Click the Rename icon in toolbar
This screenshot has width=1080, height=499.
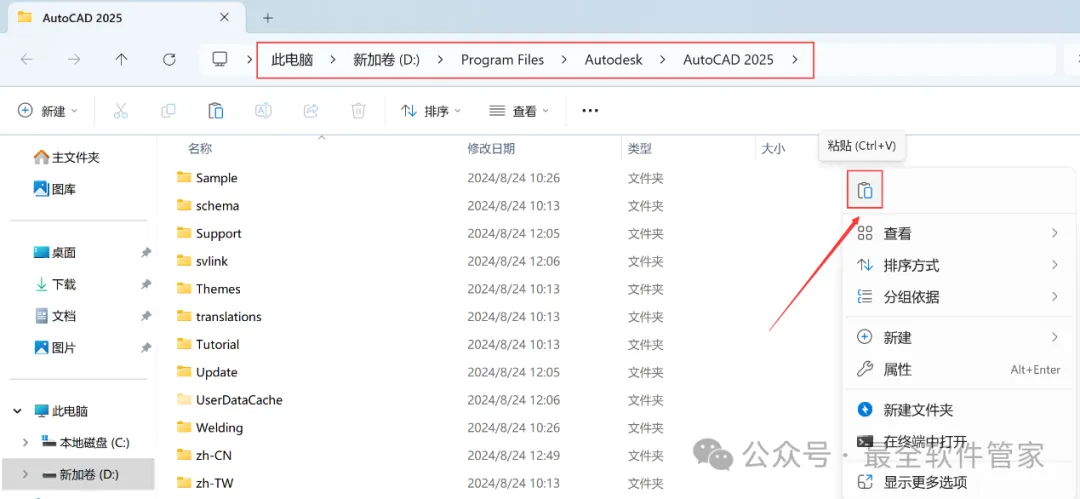click(263, 111)
